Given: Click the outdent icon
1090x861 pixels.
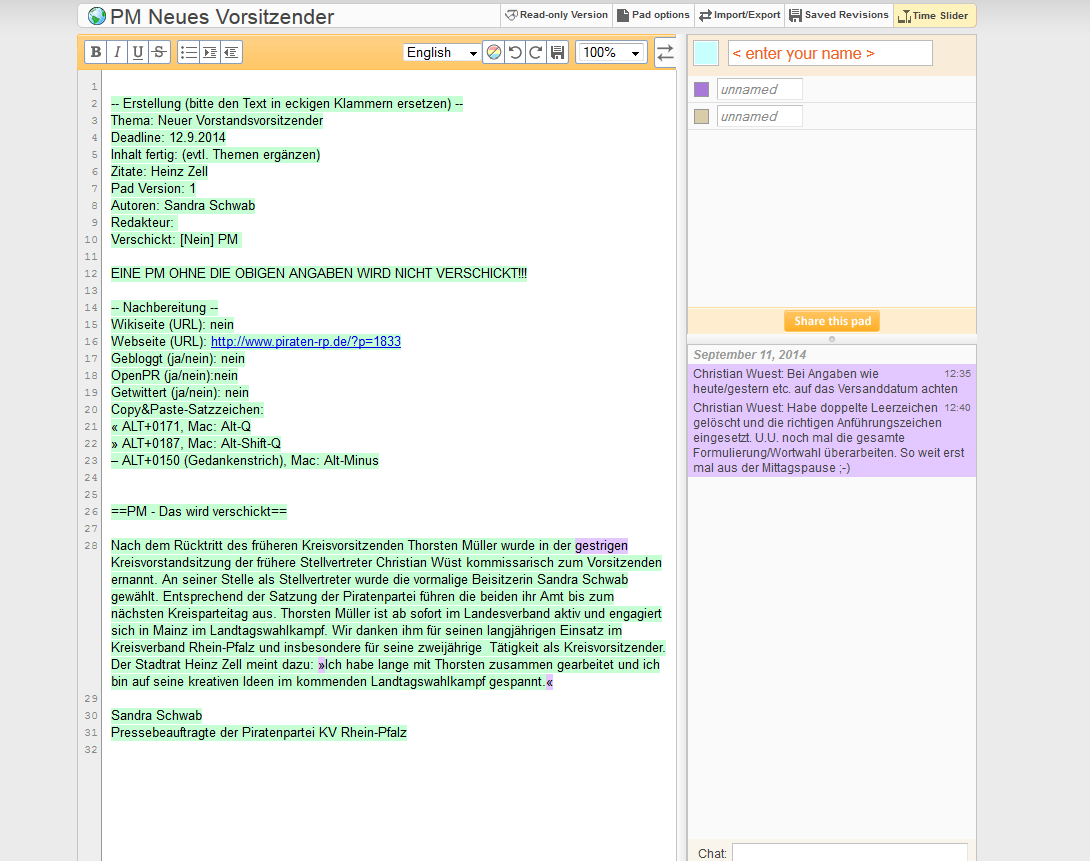Looking at the screenshot, I should [231, 52].
